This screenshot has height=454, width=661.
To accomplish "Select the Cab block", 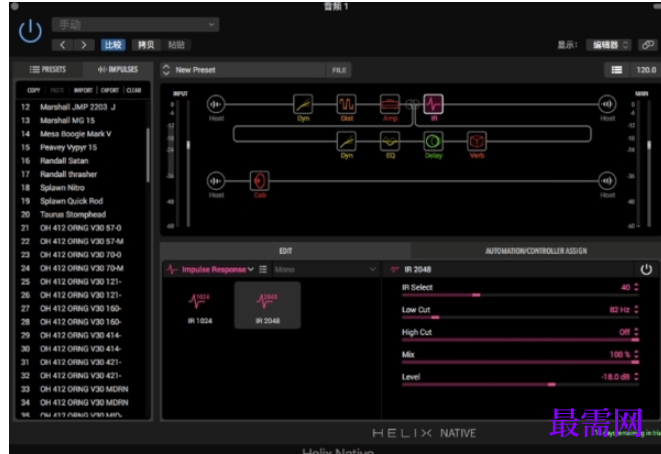I will 260,181.
